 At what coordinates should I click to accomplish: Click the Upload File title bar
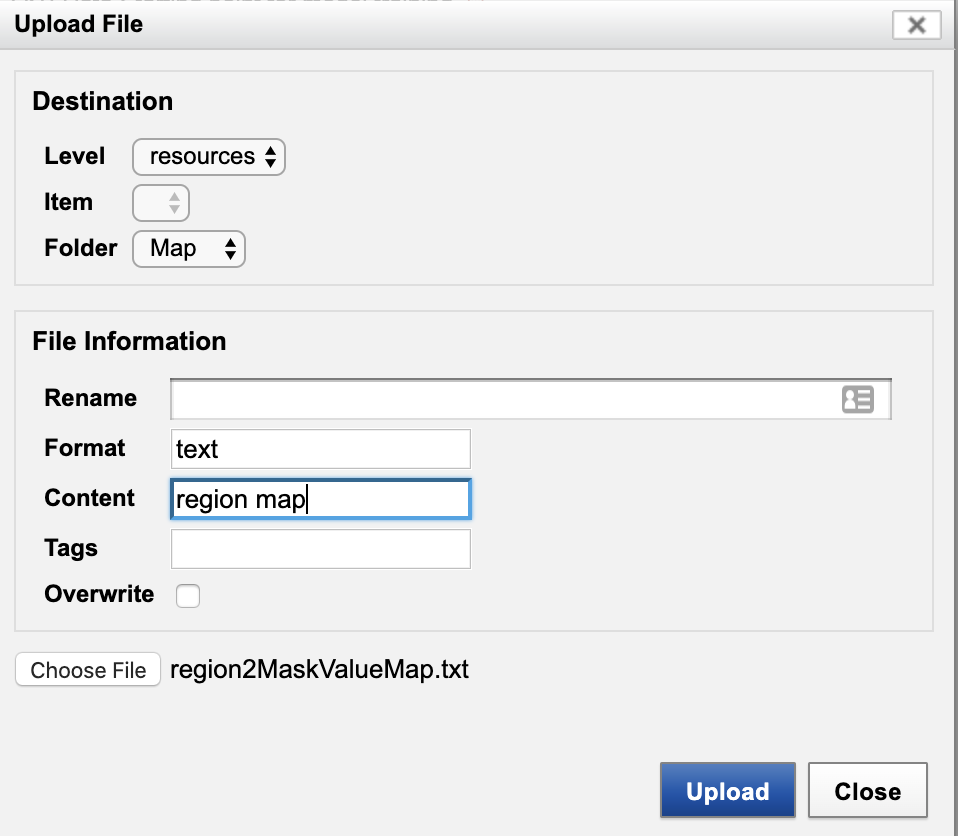click(400, 25)
